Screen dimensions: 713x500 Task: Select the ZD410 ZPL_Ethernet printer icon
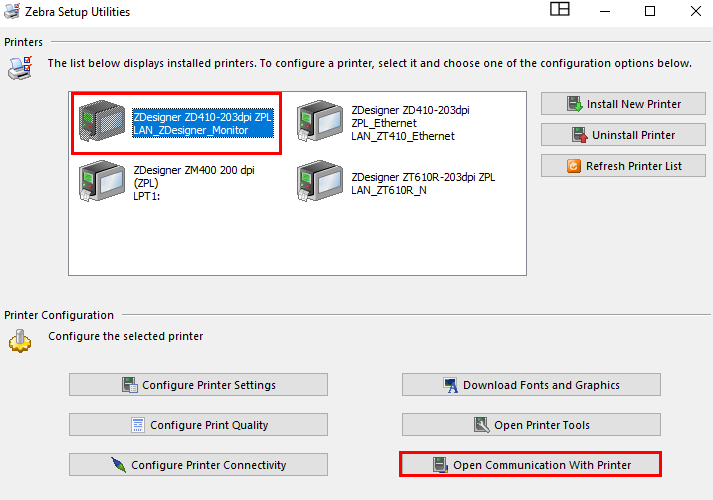[x=320, y=121]
